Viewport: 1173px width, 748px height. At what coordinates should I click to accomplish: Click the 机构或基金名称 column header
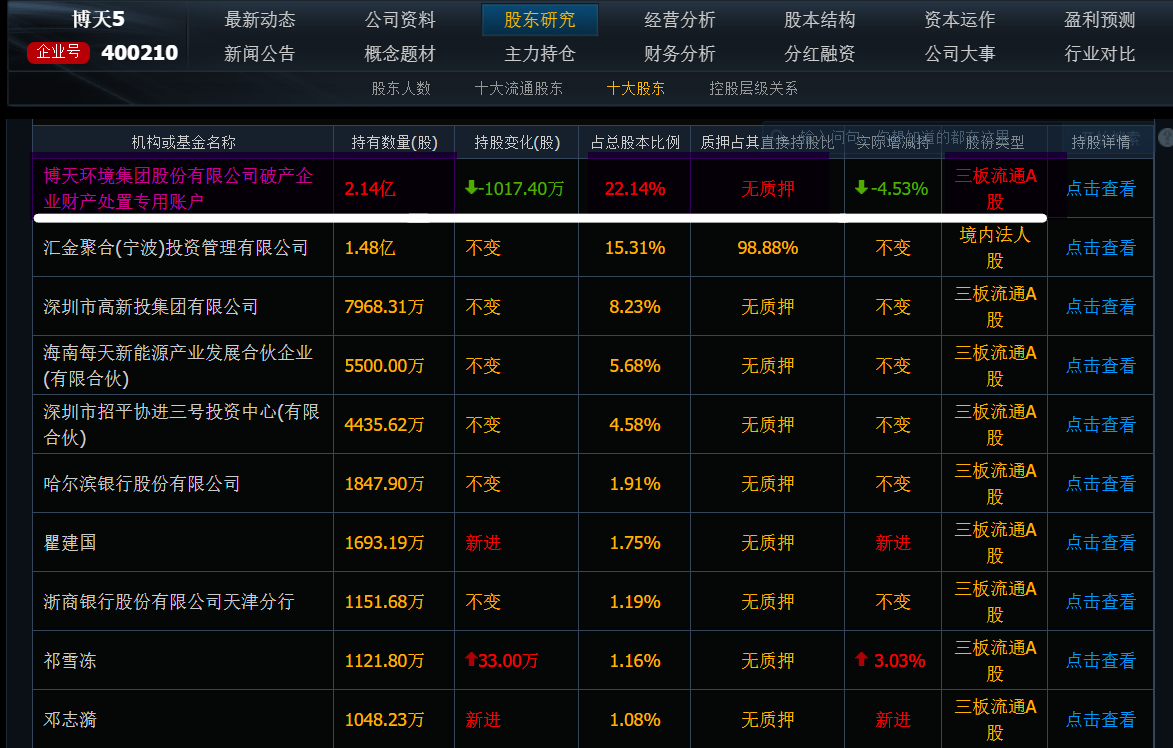tap(183, 142)
